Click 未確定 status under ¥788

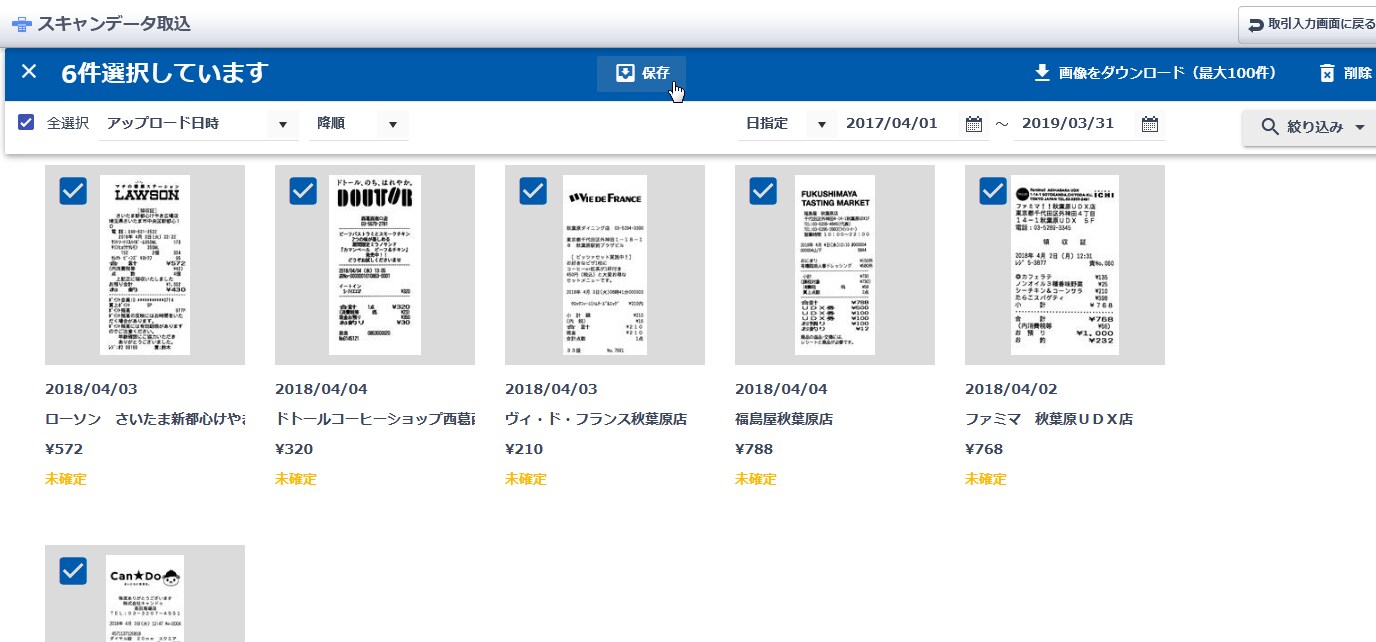(x=756, y=479)
